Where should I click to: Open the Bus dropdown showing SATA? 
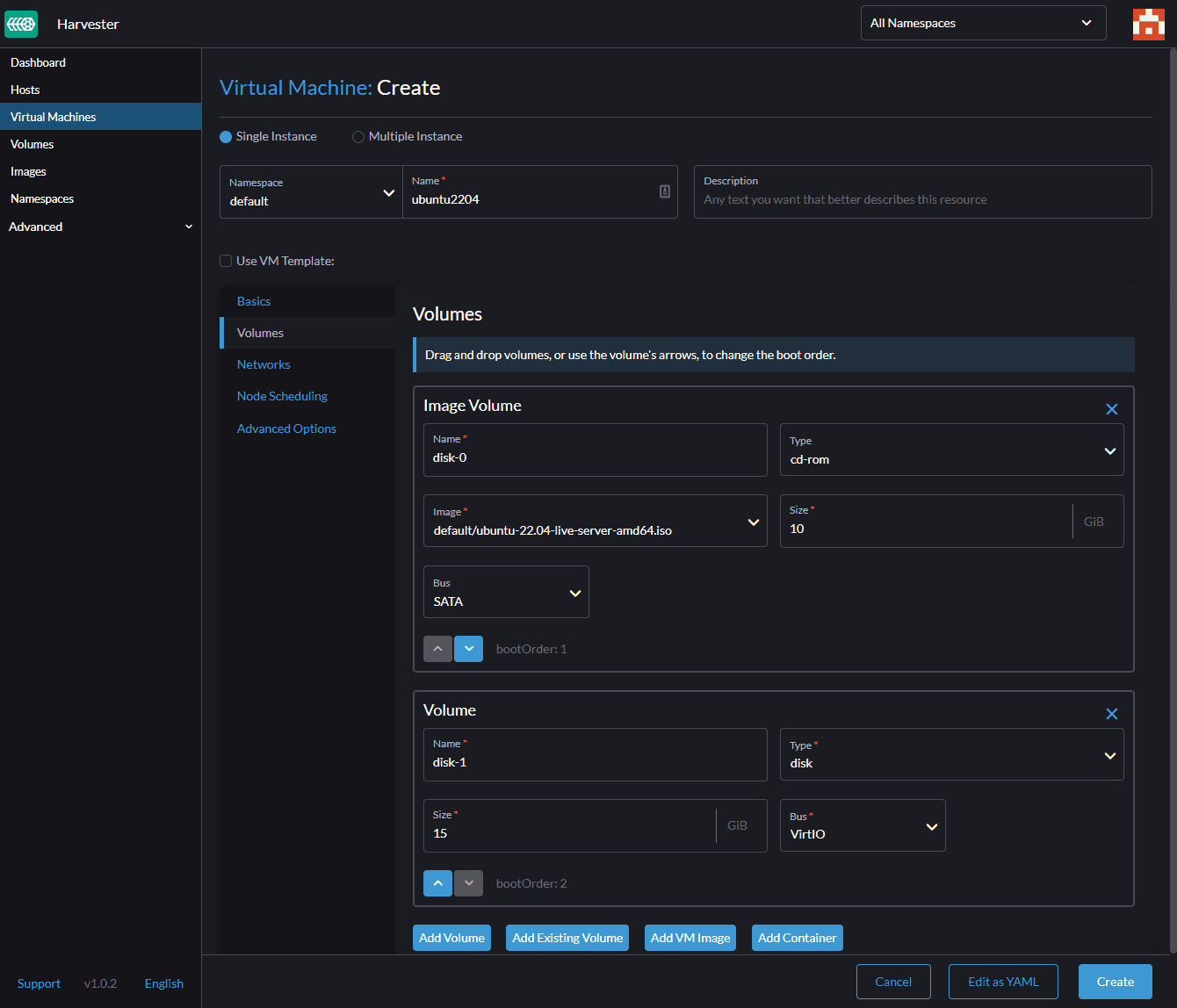pos(506,593)
